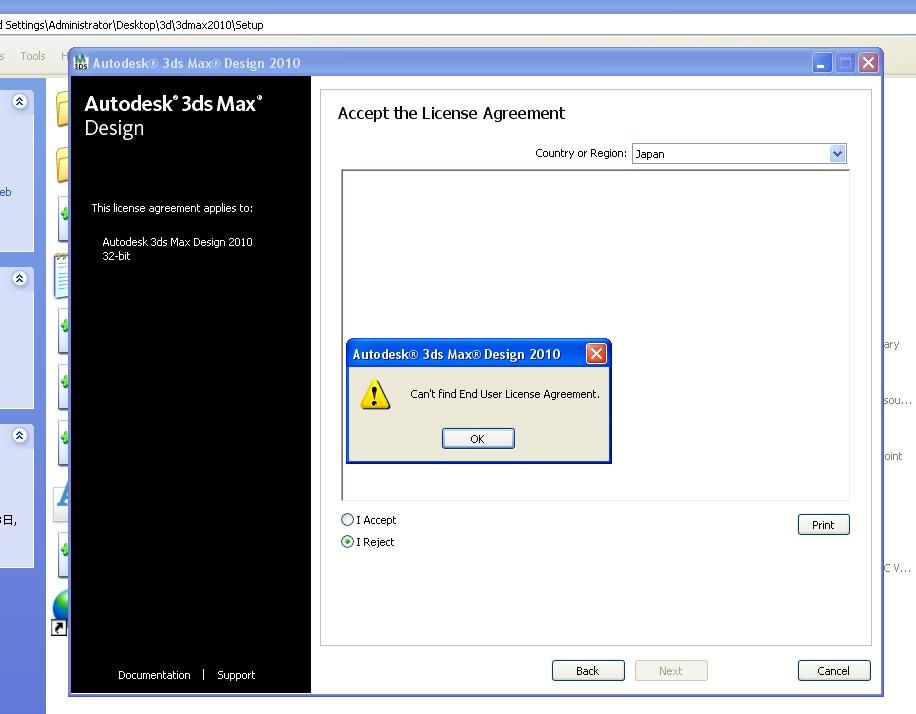Collapse the middle Explorer sidebar panel
Image resolution: width=916 pixels, height=714 pixels.
(x=19, y=278)
